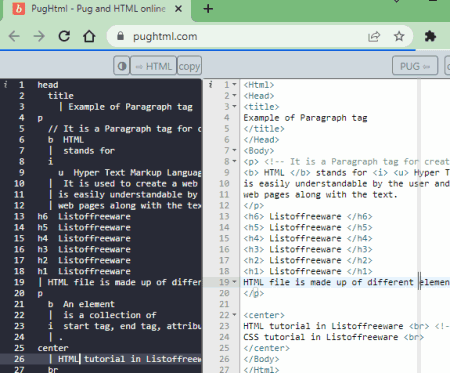Viewport: 450px width, 373px height.
Task: Collapse the <Body> fold arrow on line 7
Action: (x=234, y=151)
